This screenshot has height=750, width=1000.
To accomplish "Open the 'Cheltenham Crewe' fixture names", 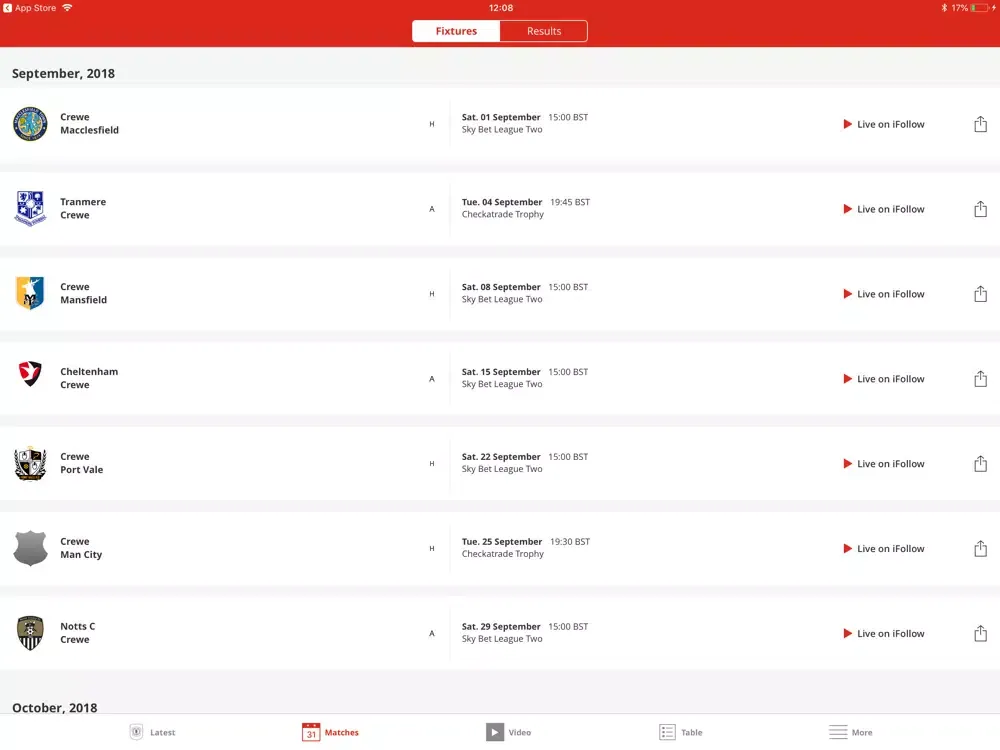I will click(x=89, y=378).
